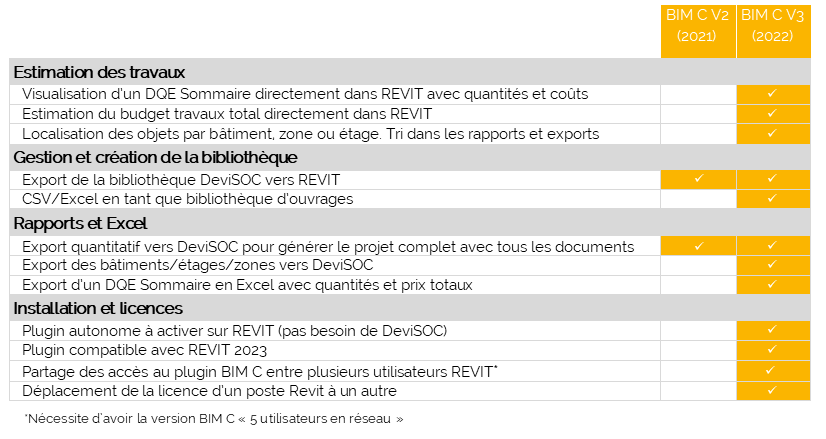Viewport: 826px width, 439px height.
Task: Click the BIM C V2 (2021) column header
Action: coord(698,26)
